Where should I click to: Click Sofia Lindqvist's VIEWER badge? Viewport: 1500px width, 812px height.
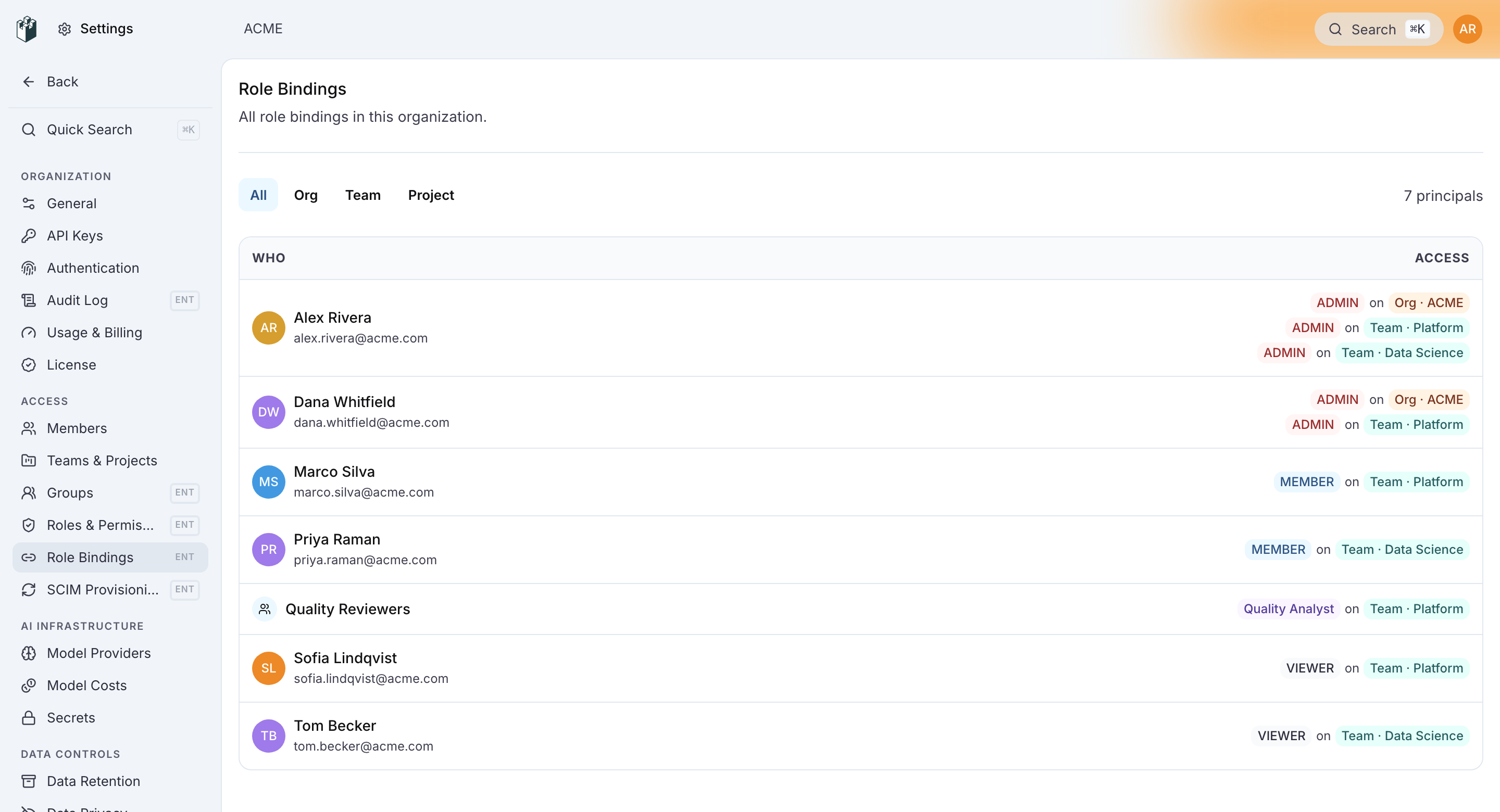click(x=1309, y=668)
